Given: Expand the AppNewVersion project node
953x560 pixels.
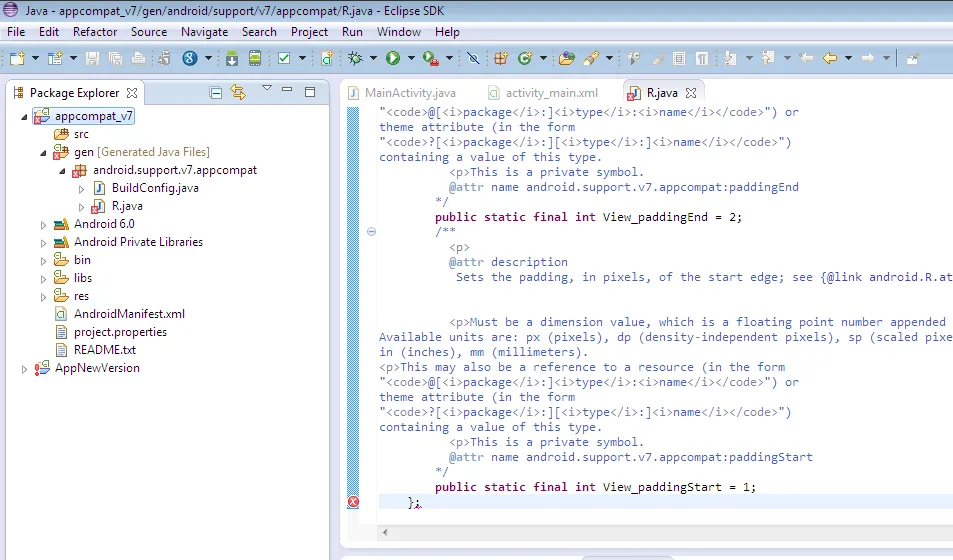Looking at the screenshot, I should tap(24, 368).
